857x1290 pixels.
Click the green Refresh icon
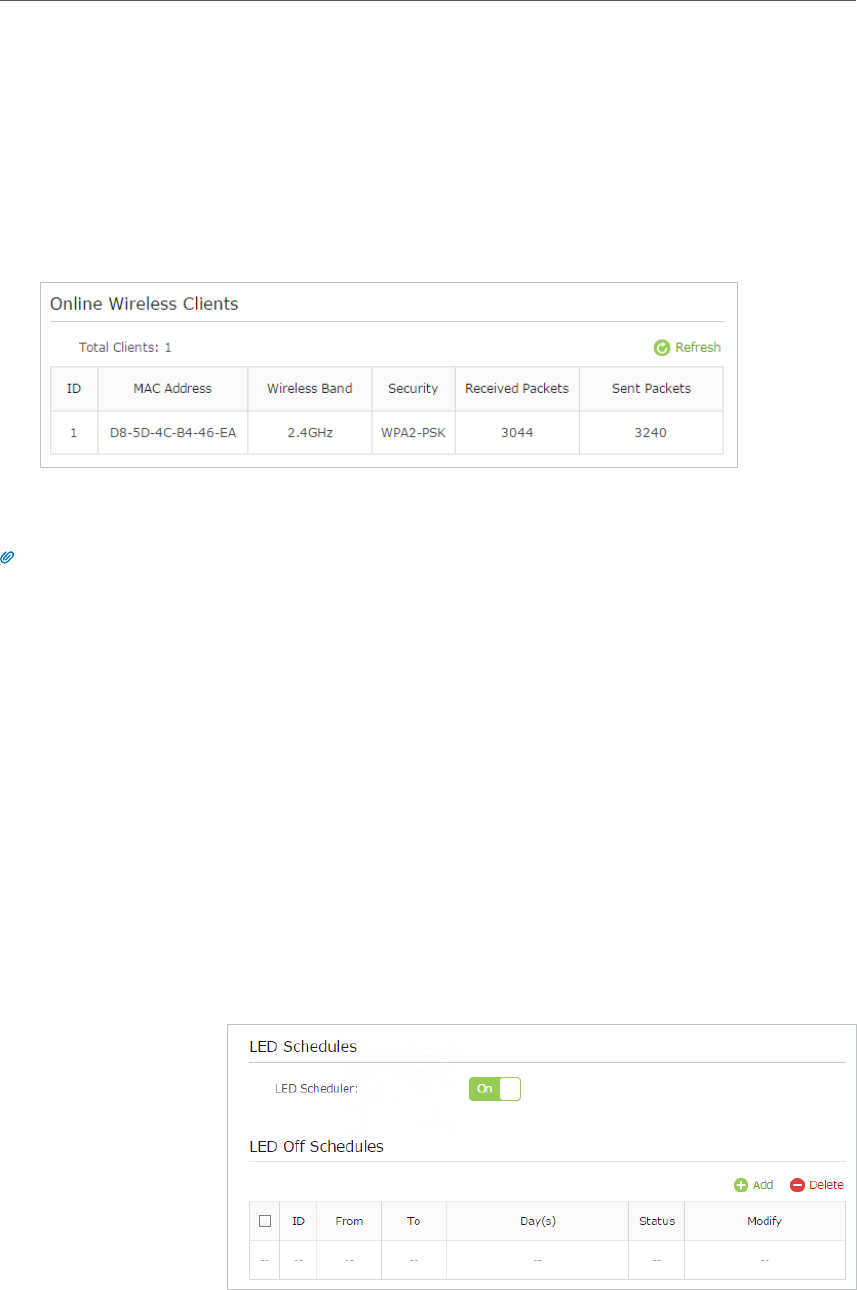(x=661, y=348)
